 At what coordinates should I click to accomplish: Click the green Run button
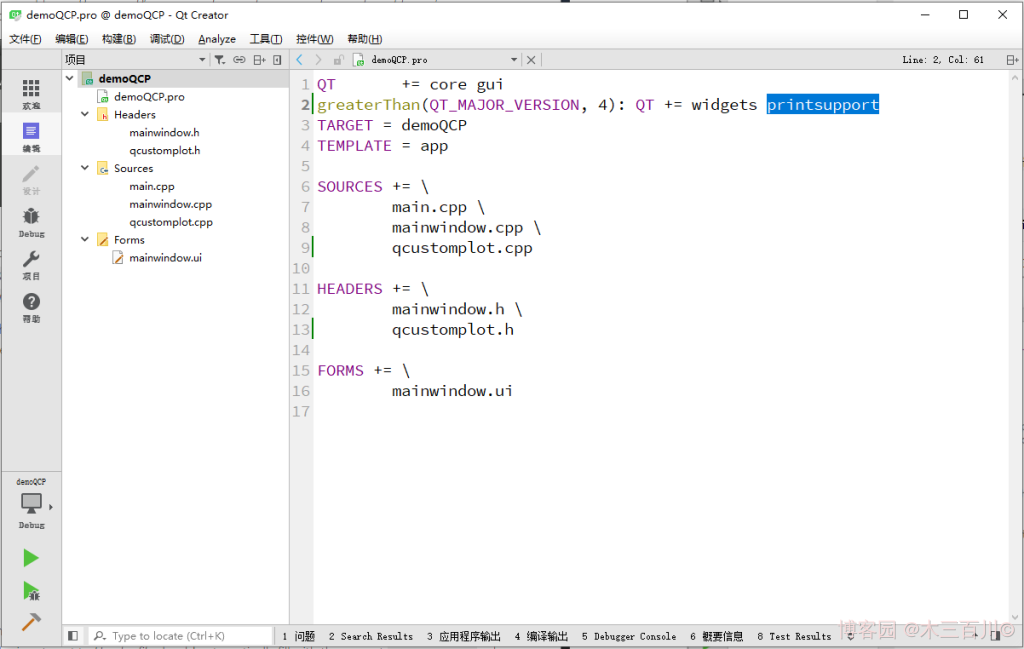[31, 558]
